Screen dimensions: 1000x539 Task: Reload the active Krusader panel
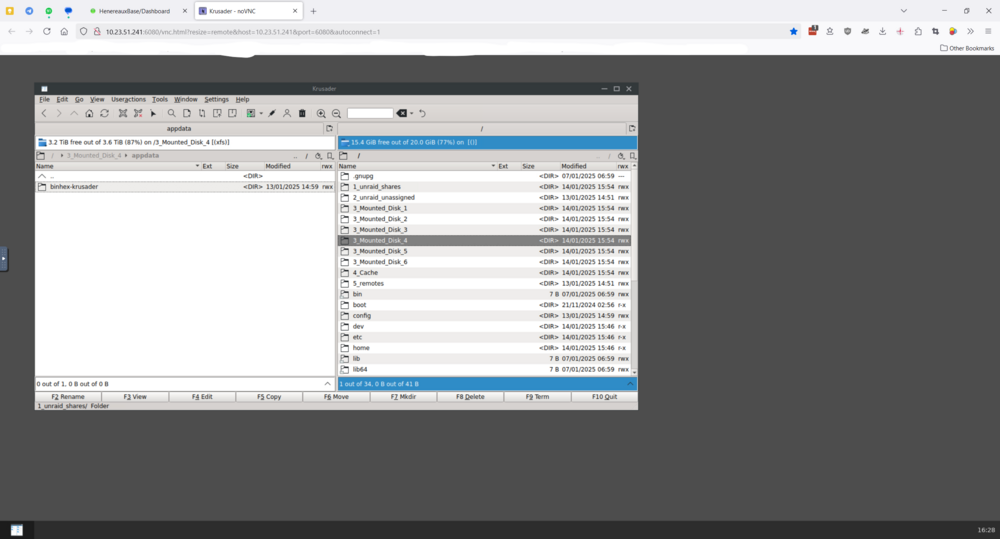click(105, 114)
